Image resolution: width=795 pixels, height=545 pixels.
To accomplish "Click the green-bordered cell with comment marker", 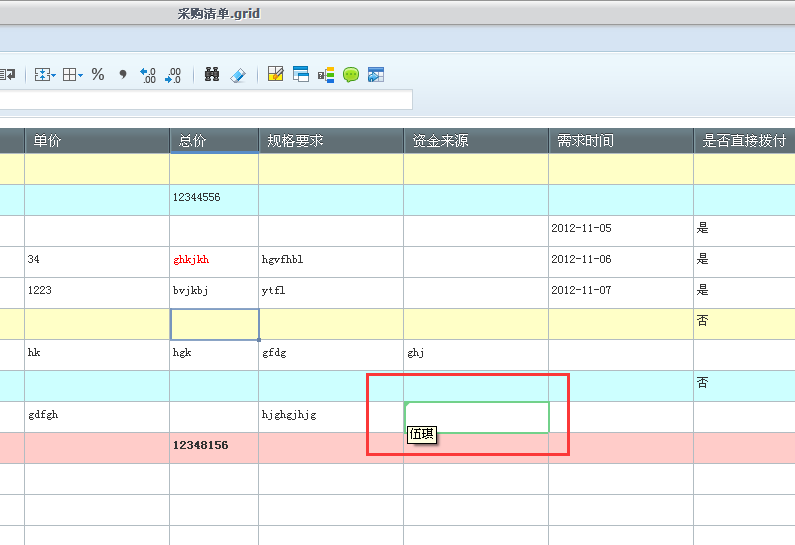I will 477,417.
